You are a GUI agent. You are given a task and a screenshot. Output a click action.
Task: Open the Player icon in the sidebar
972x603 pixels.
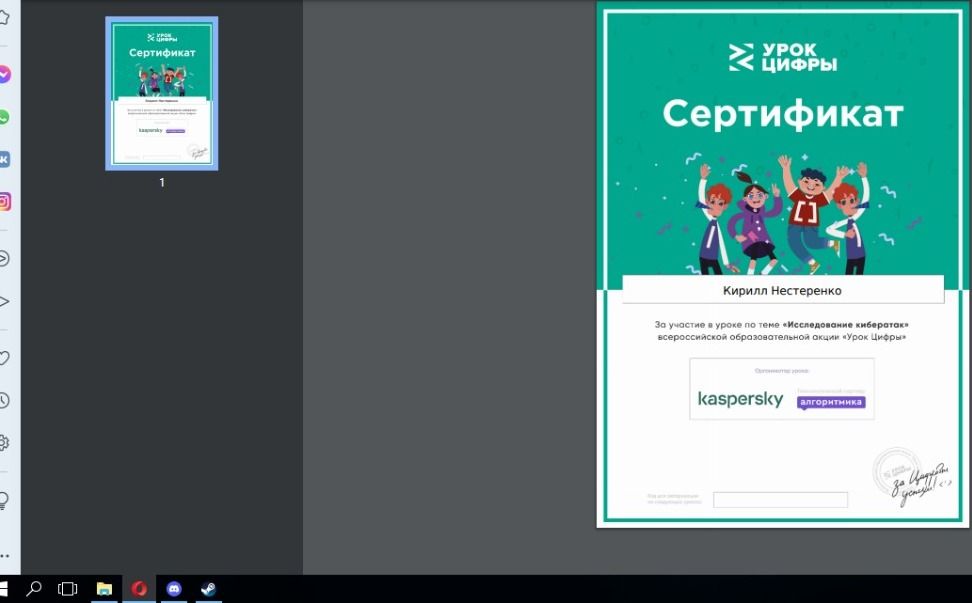coord(4,258)
